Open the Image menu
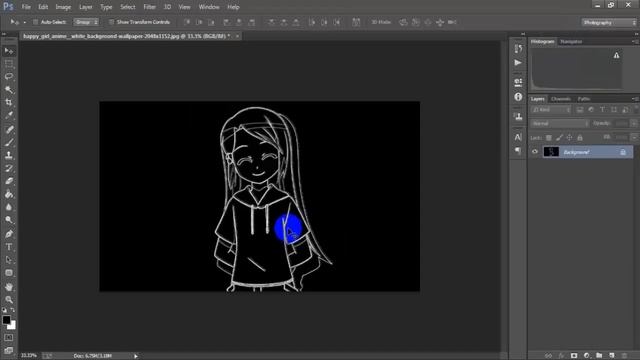Viewport: 640px width, 360px height. coord(63,7)
